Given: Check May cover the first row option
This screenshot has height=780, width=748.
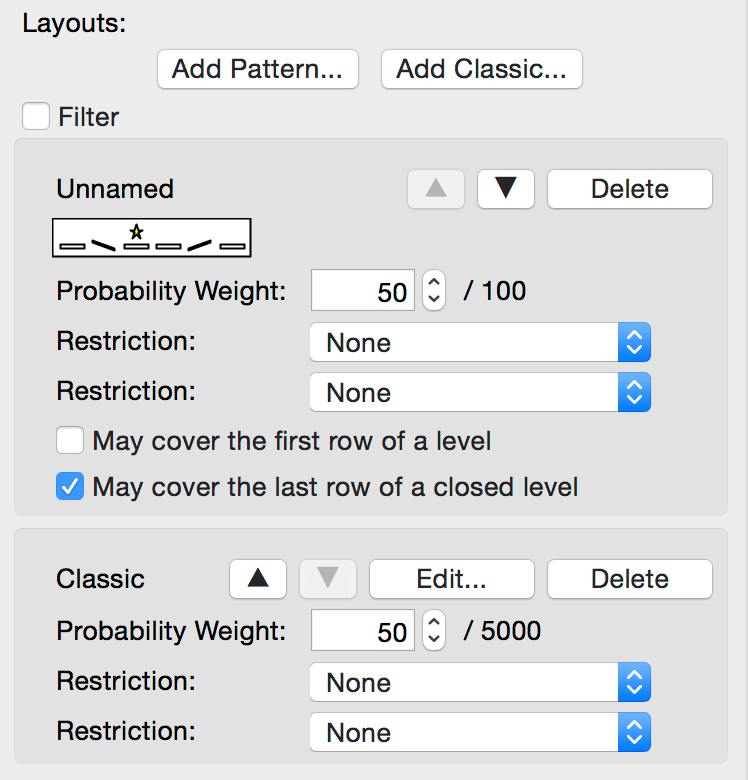Looking at the screenshot, I should pyautogui.click(x=70, y=440).
